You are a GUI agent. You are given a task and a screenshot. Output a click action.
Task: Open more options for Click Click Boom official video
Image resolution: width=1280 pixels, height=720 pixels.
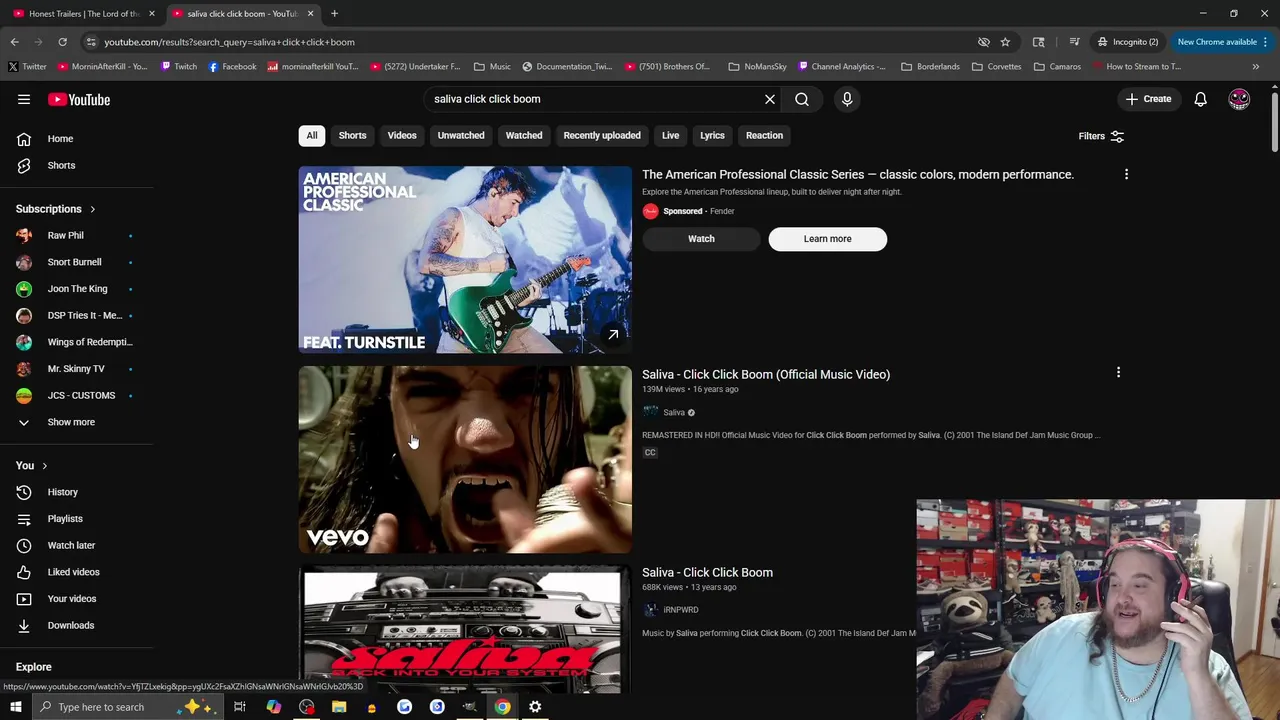tap(1118, 373)
